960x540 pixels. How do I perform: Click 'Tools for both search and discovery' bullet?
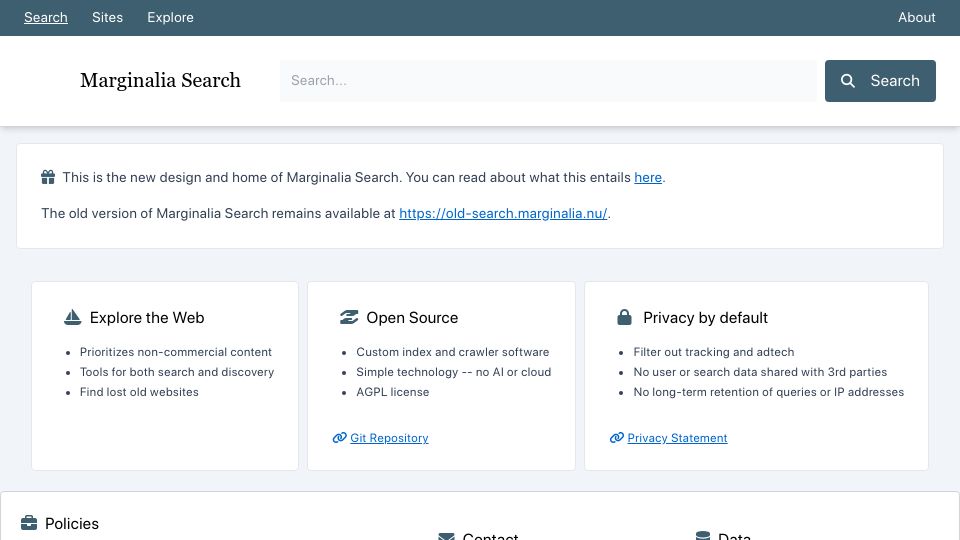[x=177, y=372]
